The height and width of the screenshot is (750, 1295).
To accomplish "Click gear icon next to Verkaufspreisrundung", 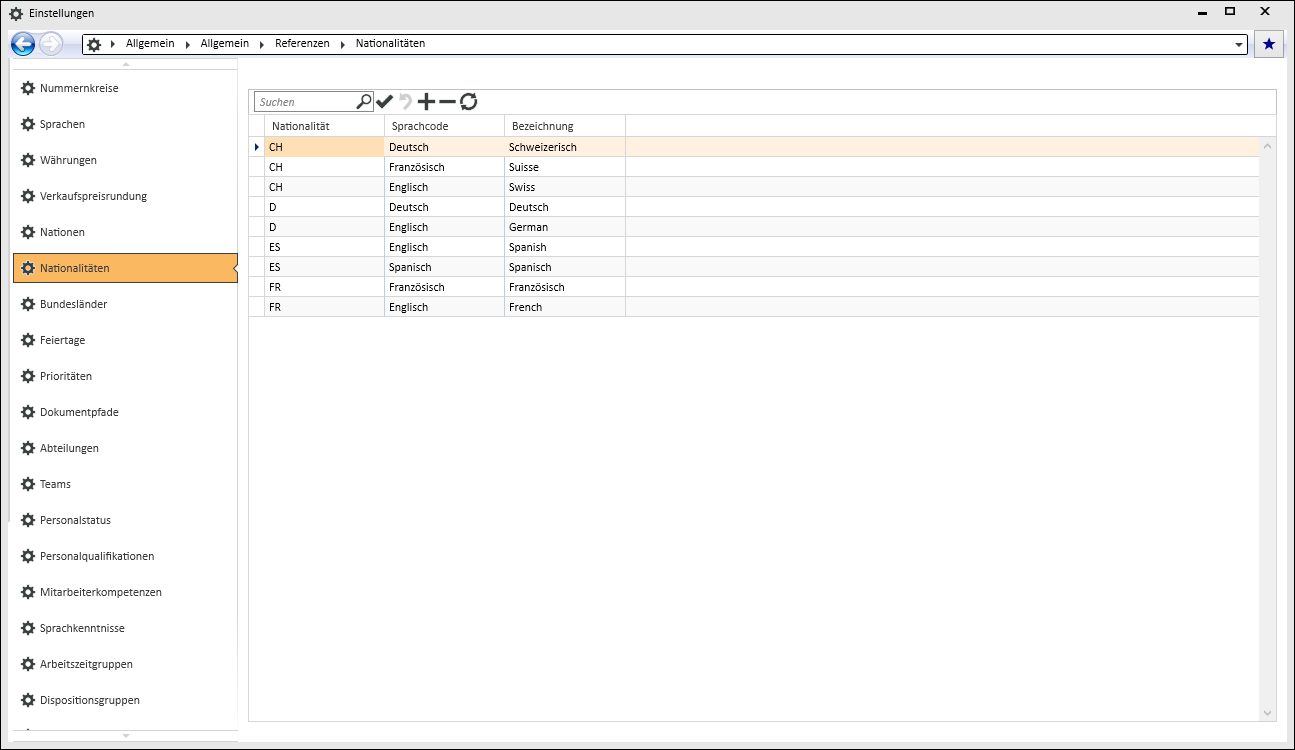I will (28, 196).
